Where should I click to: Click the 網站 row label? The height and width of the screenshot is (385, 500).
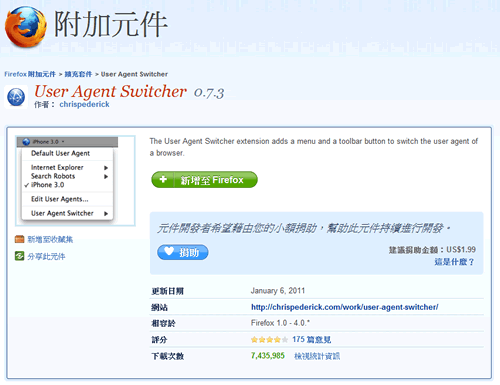point(159,307)
